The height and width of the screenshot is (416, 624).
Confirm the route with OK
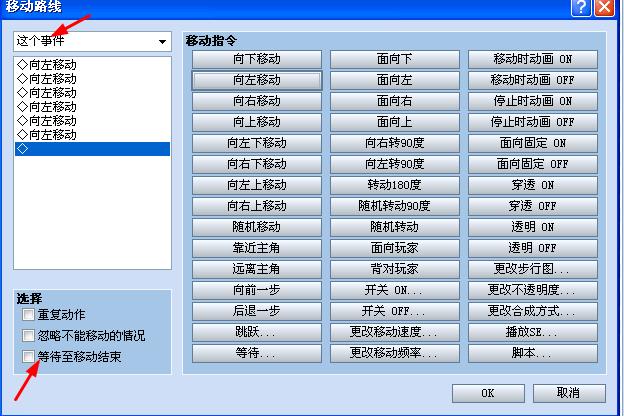(x=488, y=393)
